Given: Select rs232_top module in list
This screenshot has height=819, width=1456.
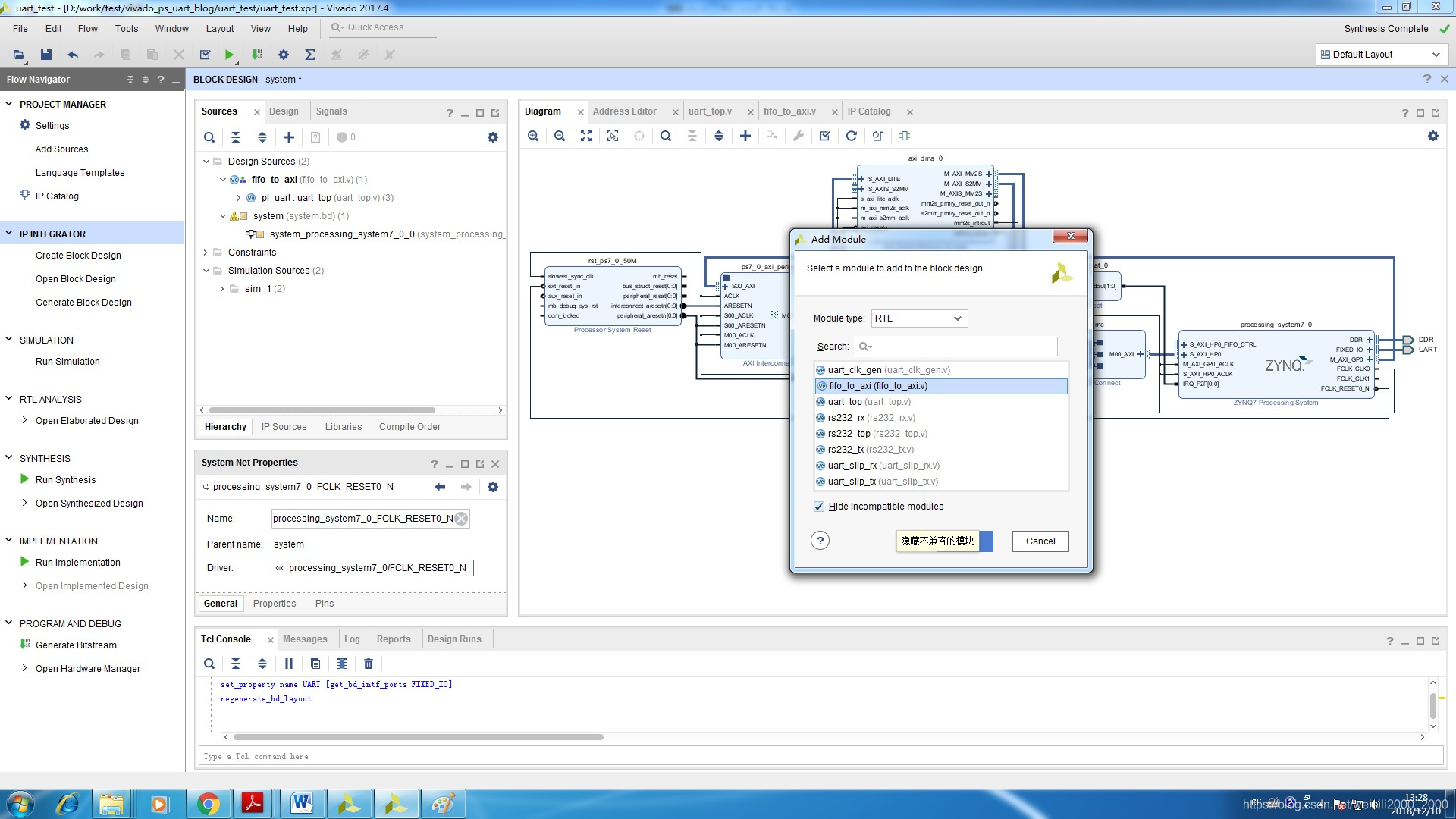Looking at the screenshot, I should [x=940, y=434].
